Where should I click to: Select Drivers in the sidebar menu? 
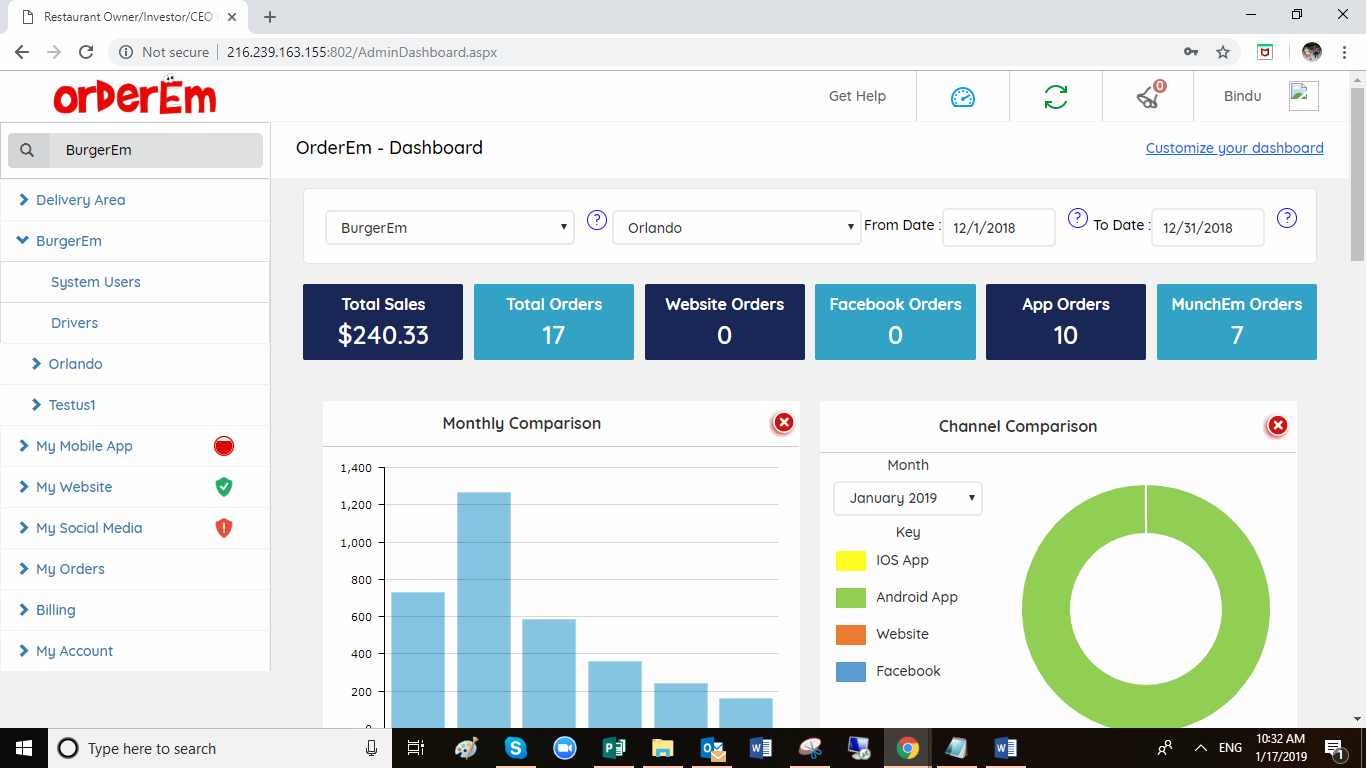click(75, 323)
